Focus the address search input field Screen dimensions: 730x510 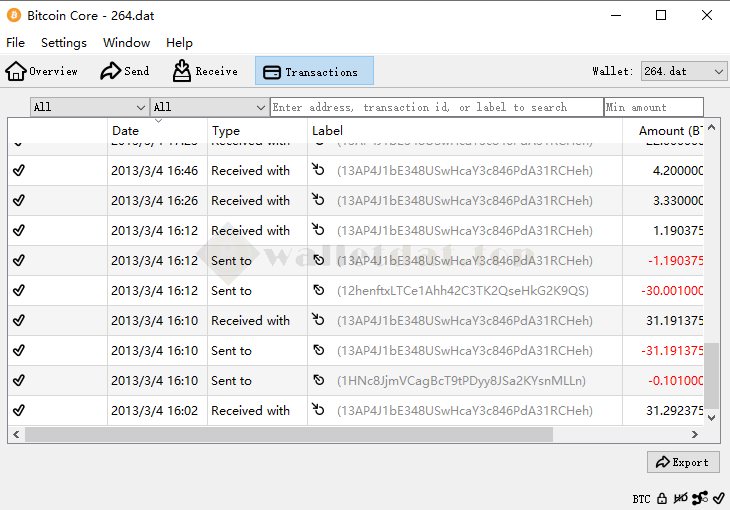pos(436,107)
